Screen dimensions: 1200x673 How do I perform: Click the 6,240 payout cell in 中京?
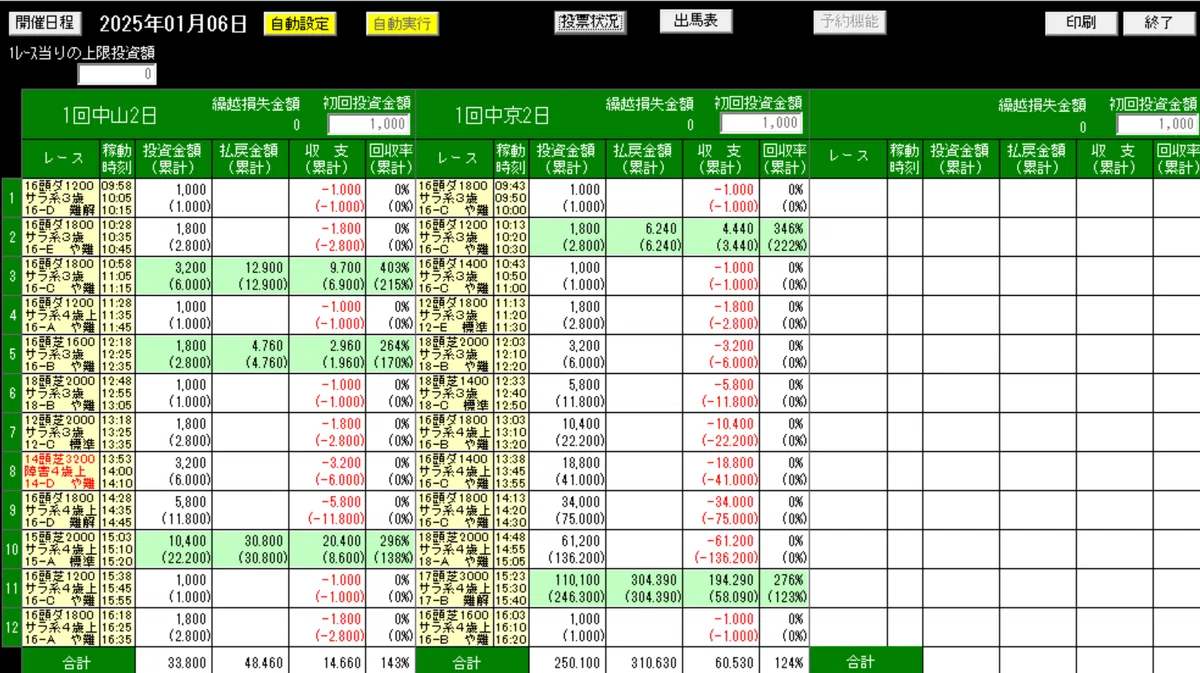(646, 237)
